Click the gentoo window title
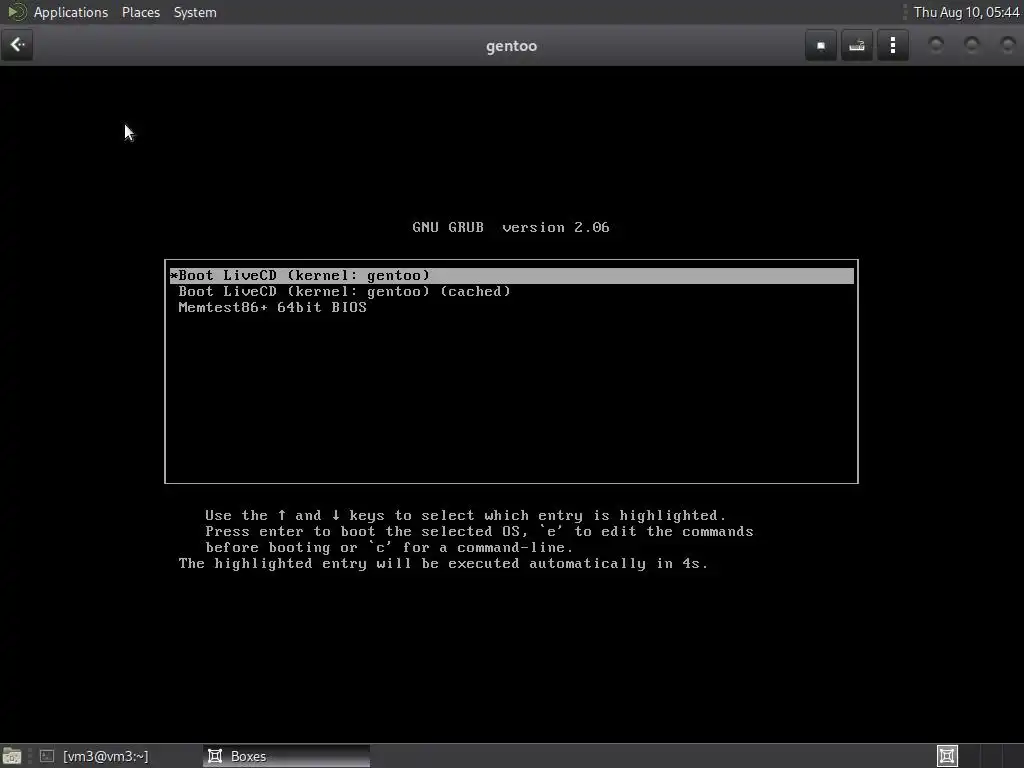Viewport: 1024px width, 768px height. pos(511,46)
